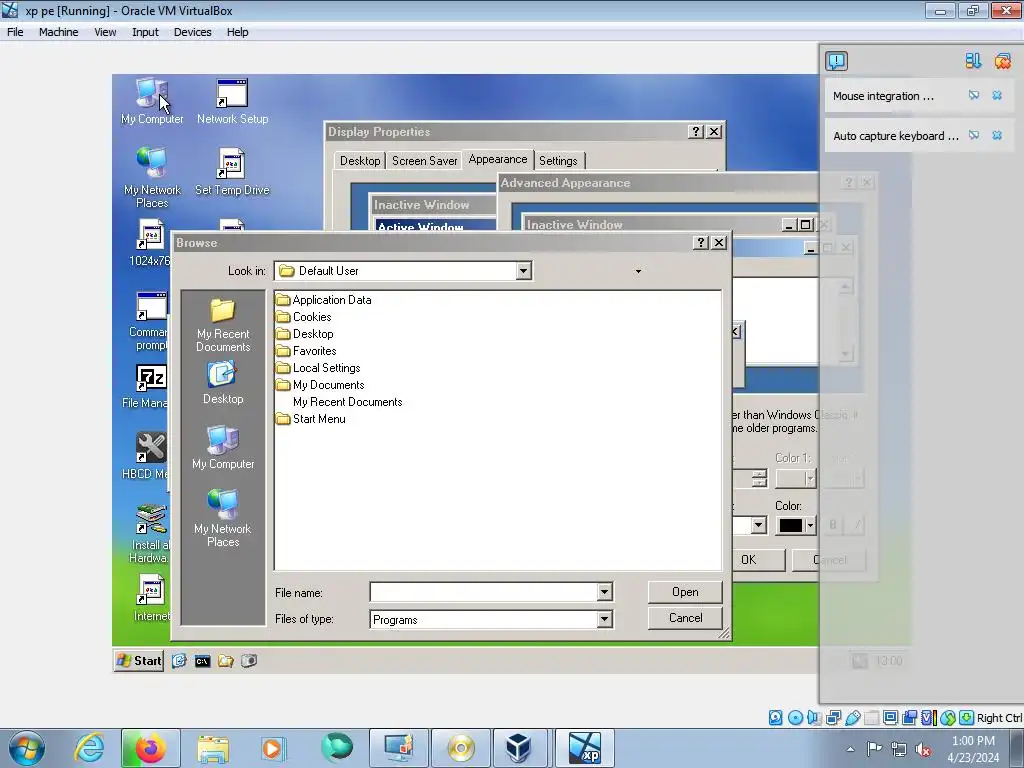1024x768 pixels.
Task: Click Cancel in the Browse dialog
Action: coord(685,618)
